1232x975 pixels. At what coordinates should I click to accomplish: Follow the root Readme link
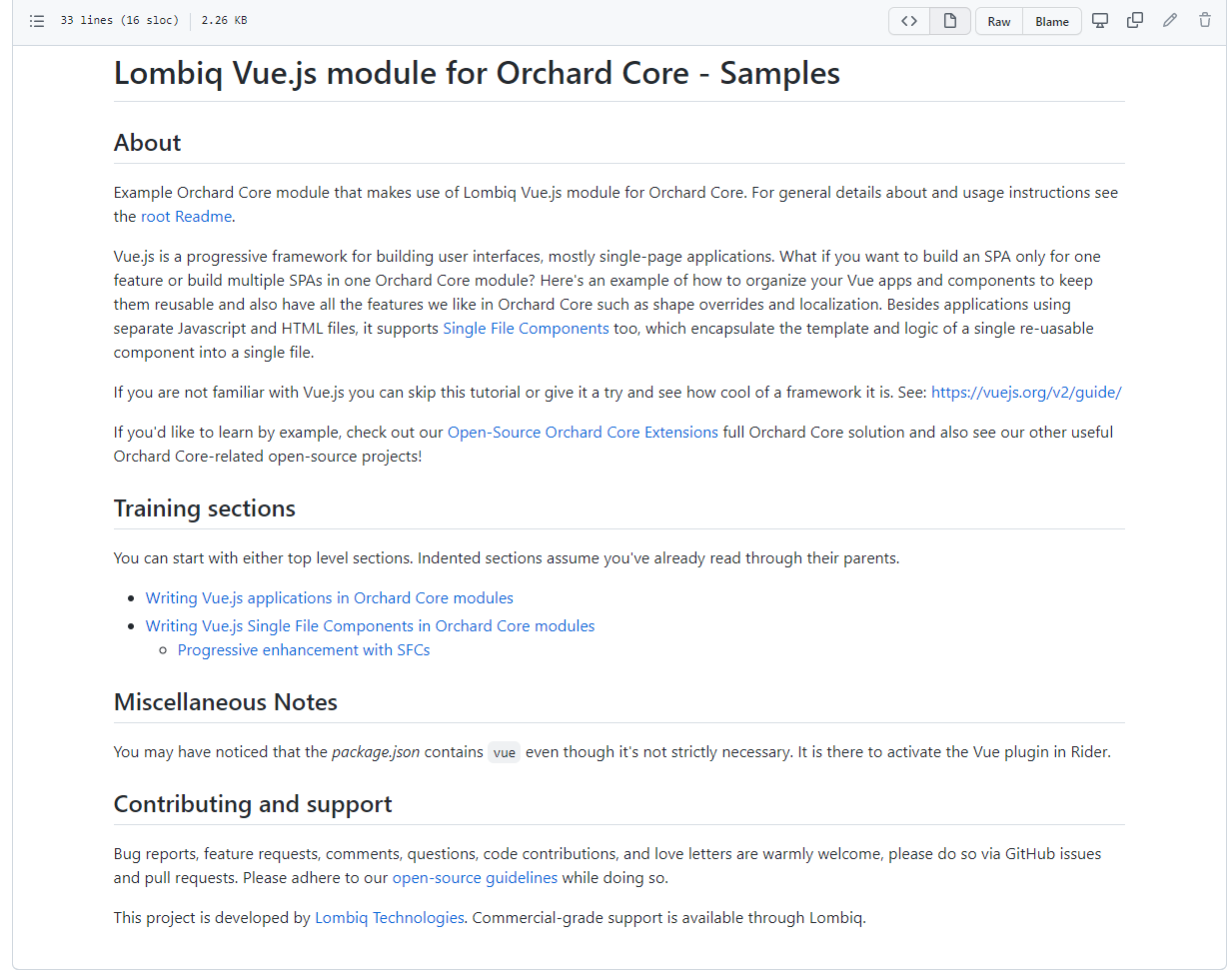point(187,217)
